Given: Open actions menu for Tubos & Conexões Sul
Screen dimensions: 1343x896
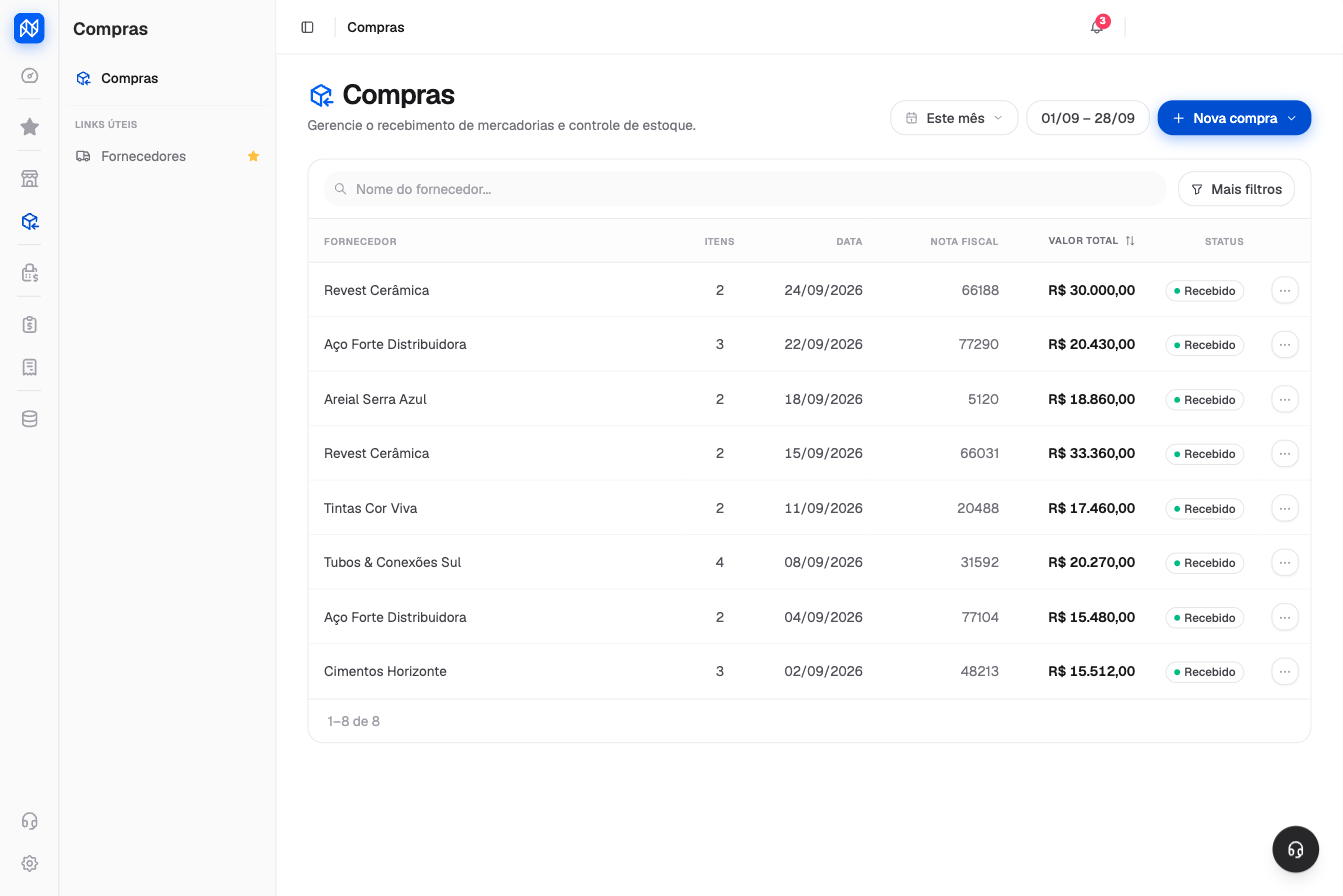Looking at the screenshot, I should (x=1285, y=562).
